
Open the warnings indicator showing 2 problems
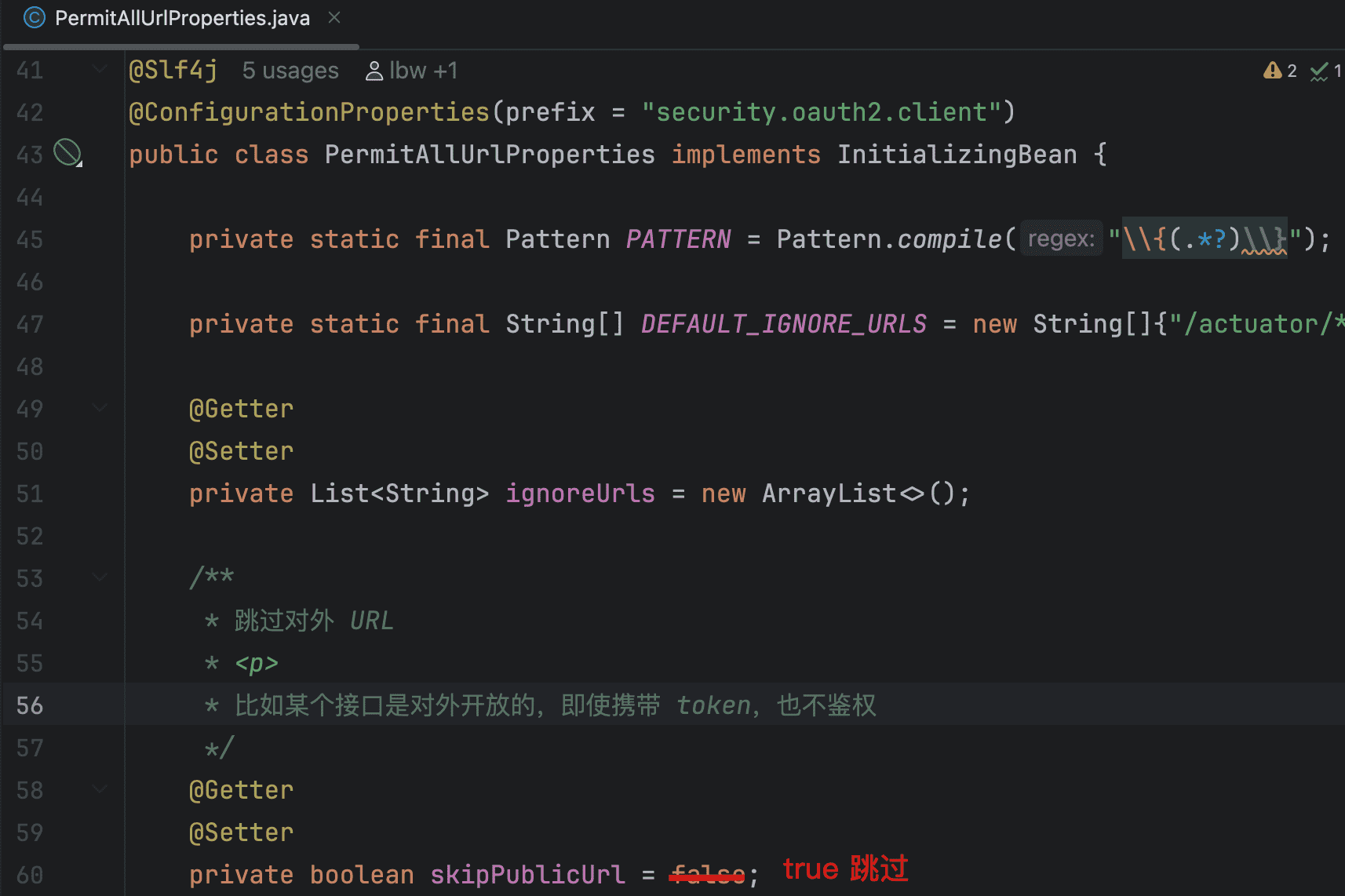pyautogui.click(x=1279, y=71)
